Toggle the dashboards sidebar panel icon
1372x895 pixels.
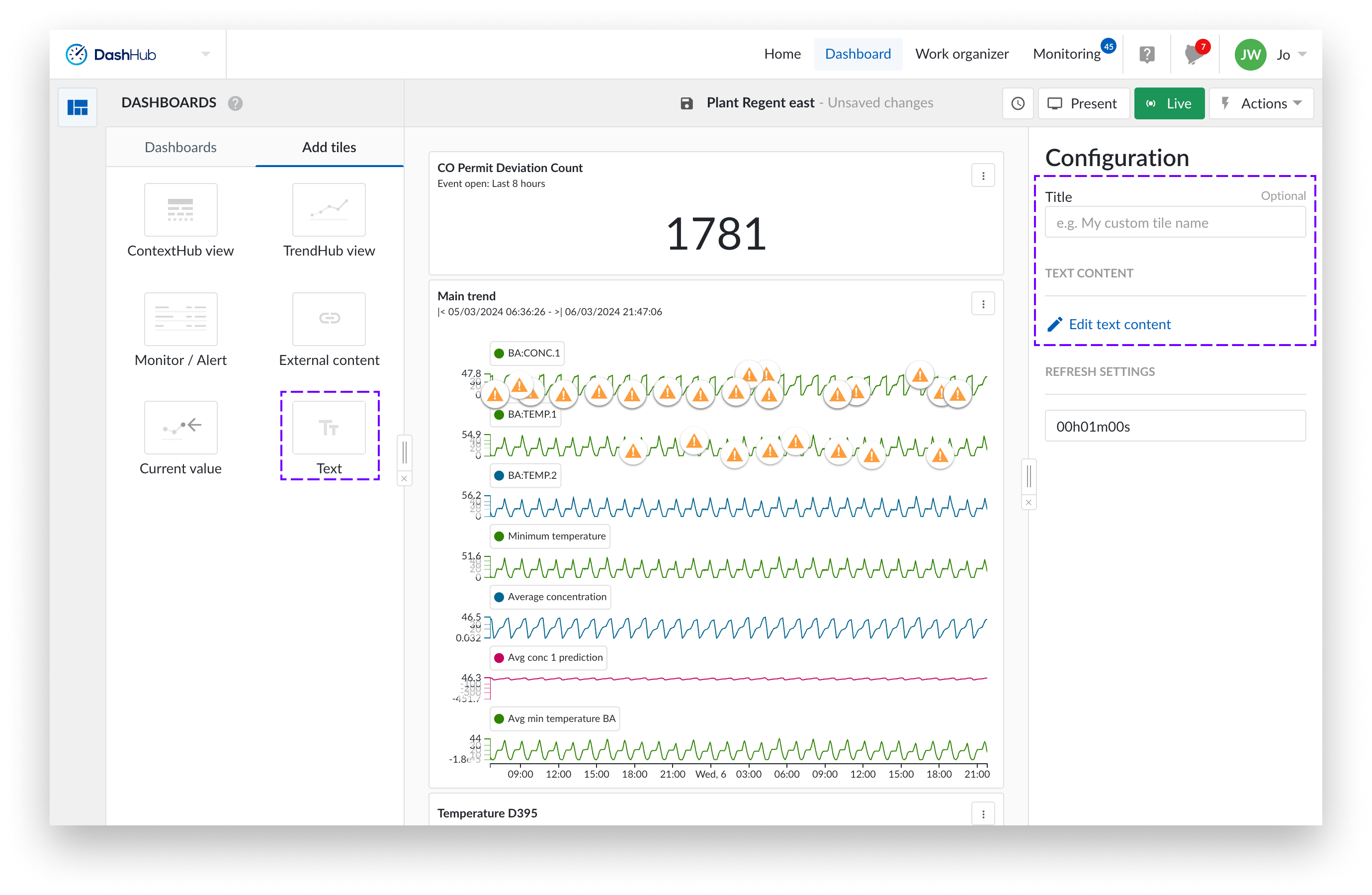click(77, 107)
